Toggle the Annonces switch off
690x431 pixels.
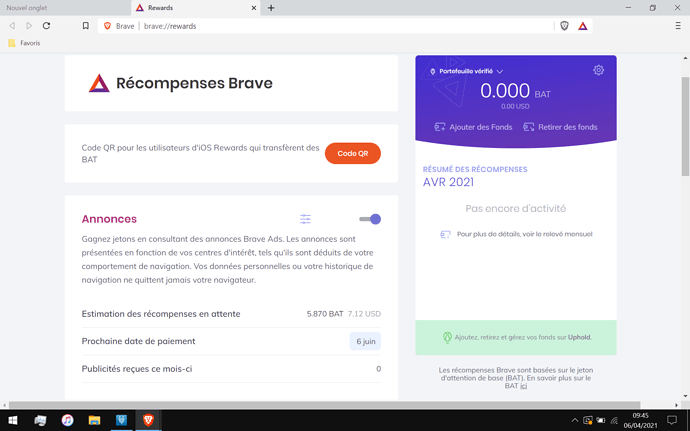click(370, 219)
